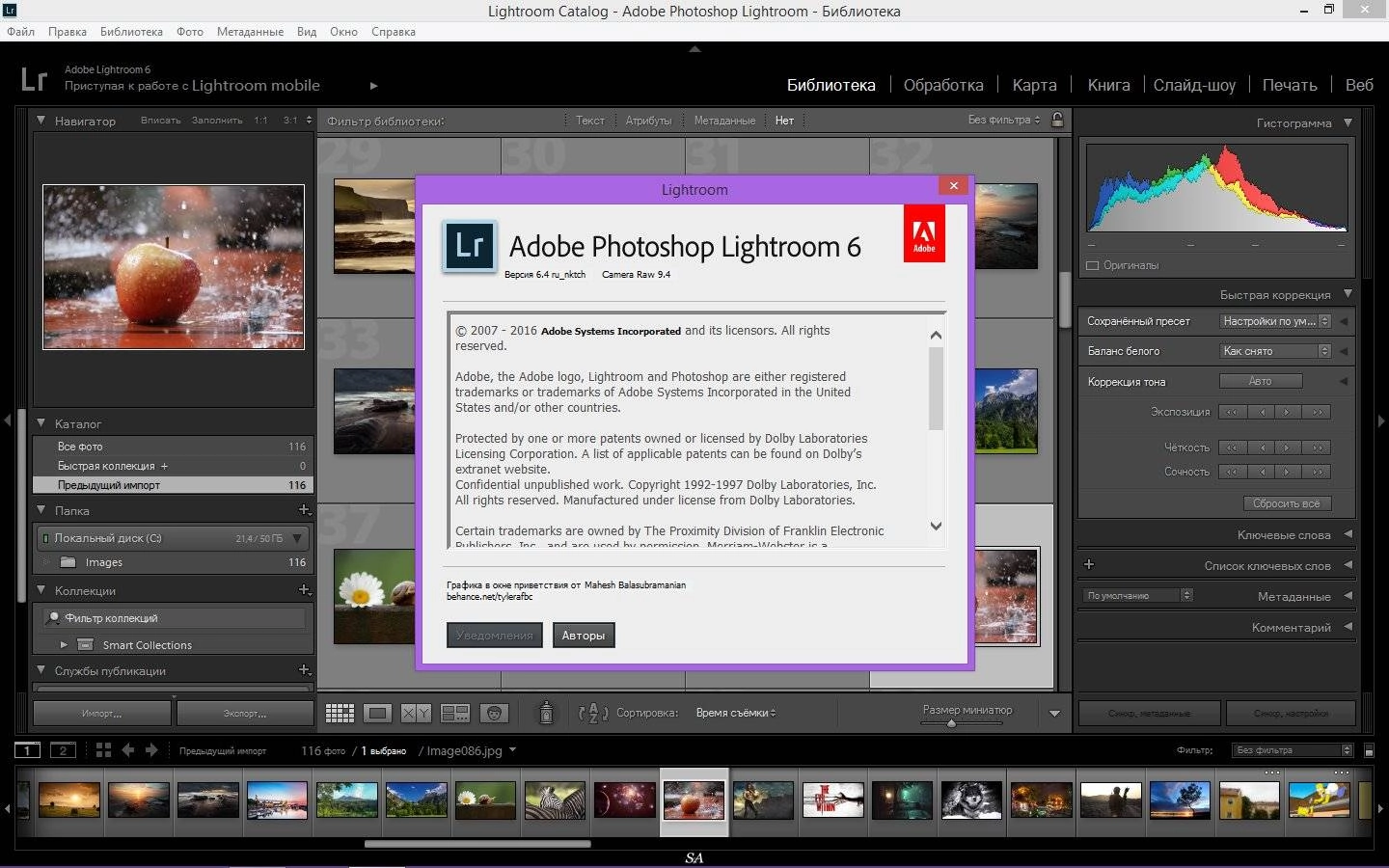Increase Экспозиция with double right arrow
This screenshot has width=1389, height=868.
coord(1317,412)
